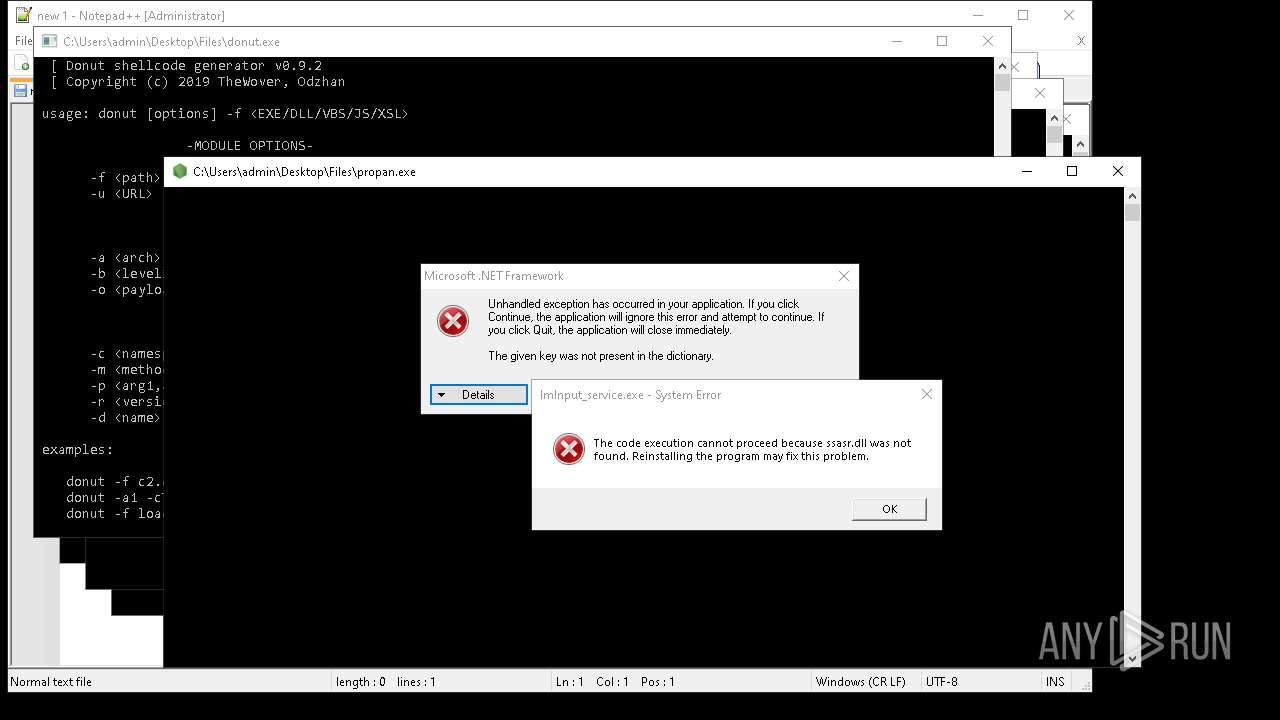Image resolution: width=1280 pixels, height=720 pixels.
Task: Click the '-MODULE OPTIONS-' heading in donut console
Action: pyautogui.click(x=250, y=146)
